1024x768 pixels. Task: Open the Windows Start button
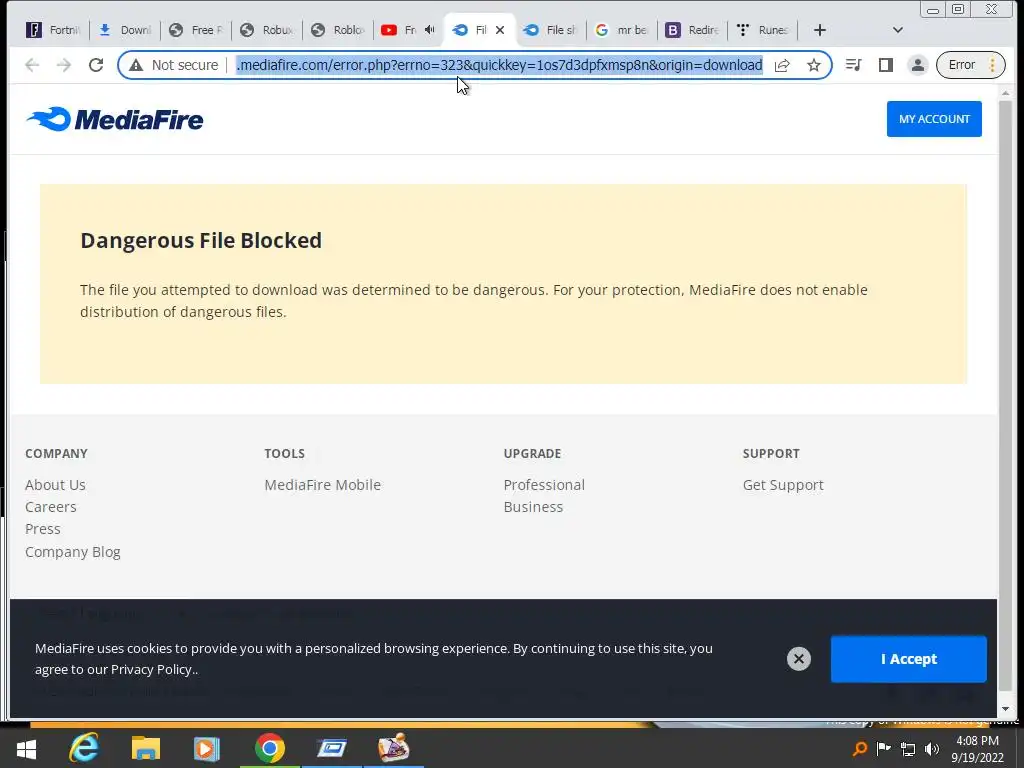pos(26,748)
